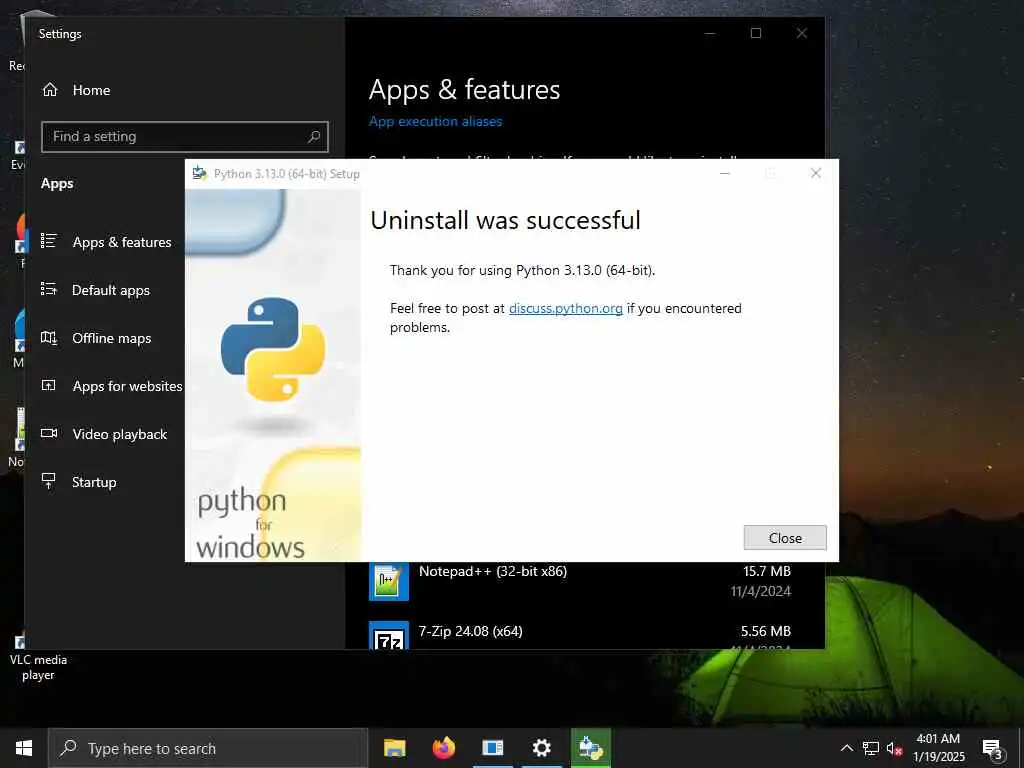Click the Default apps sidebar icon

49,289
